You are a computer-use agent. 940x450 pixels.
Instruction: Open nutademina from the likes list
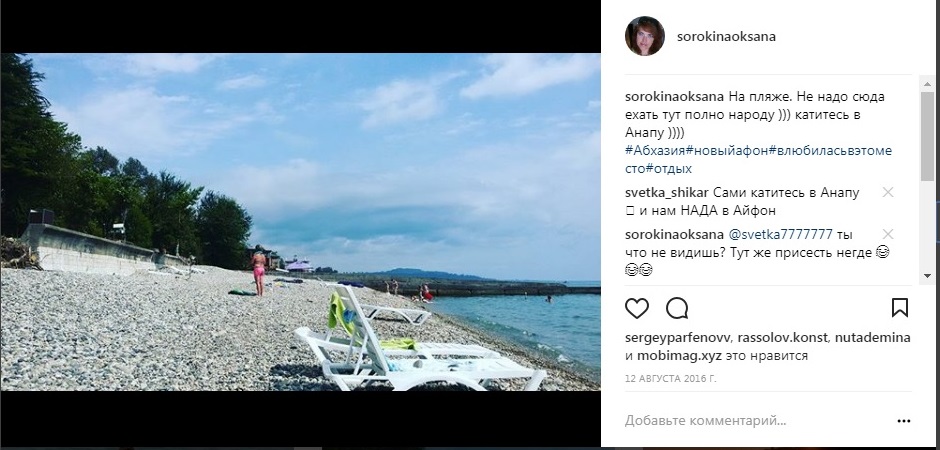tap(872, 338)
